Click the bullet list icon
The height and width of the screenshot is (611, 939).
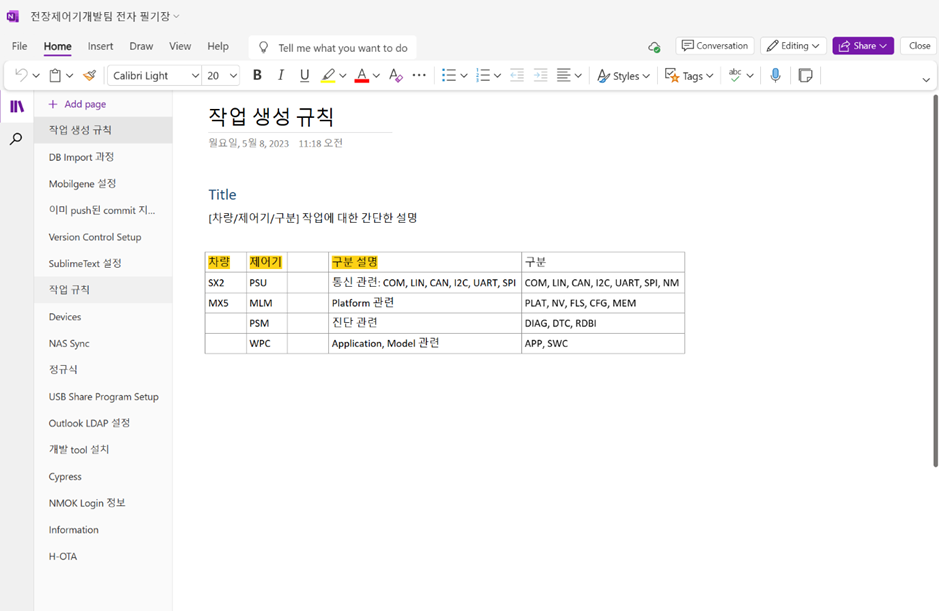coord(449,75)
